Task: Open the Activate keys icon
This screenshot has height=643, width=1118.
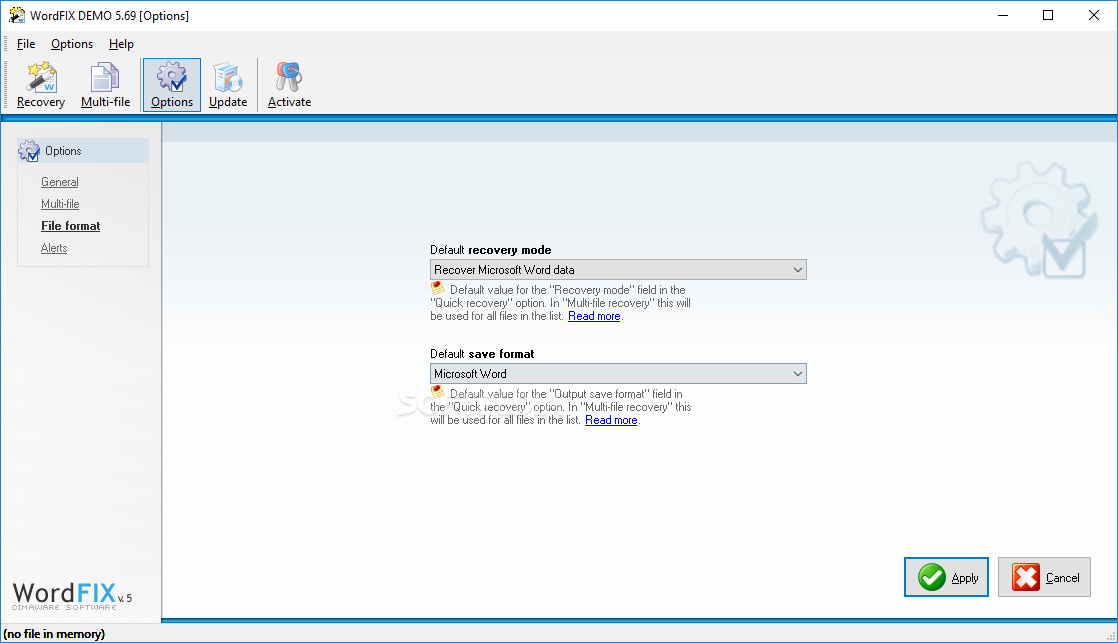Action: tap(289, 85)
